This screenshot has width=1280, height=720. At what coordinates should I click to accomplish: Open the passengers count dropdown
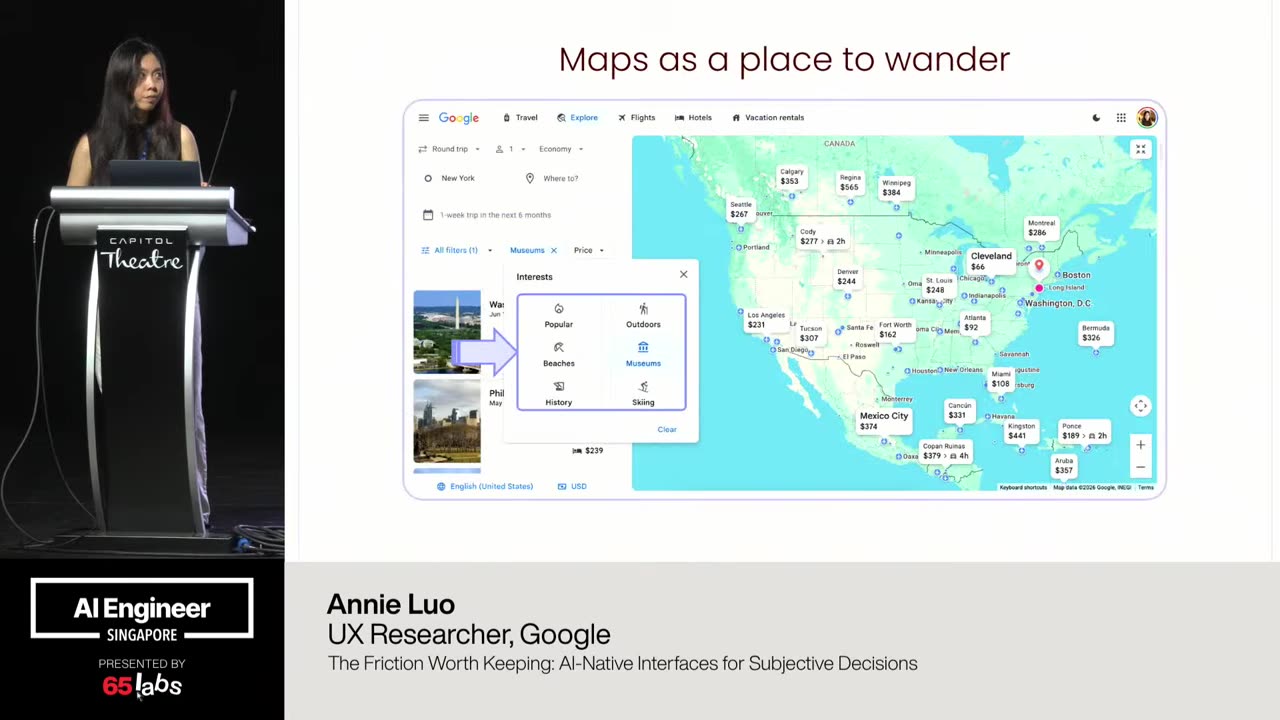click(511, 149)
